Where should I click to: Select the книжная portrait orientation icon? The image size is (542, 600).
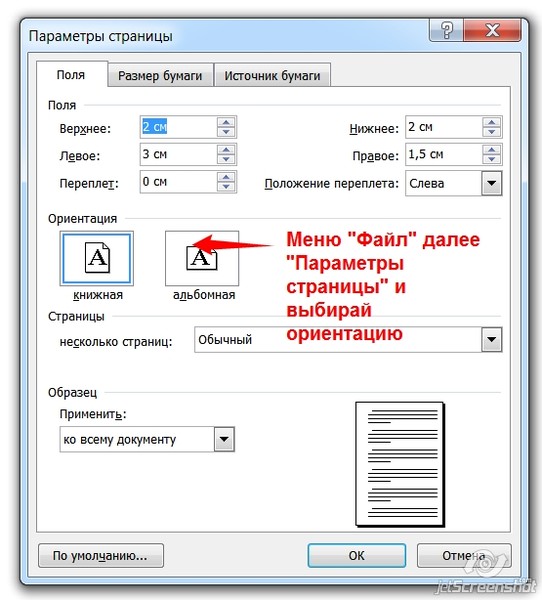point(97,258)
